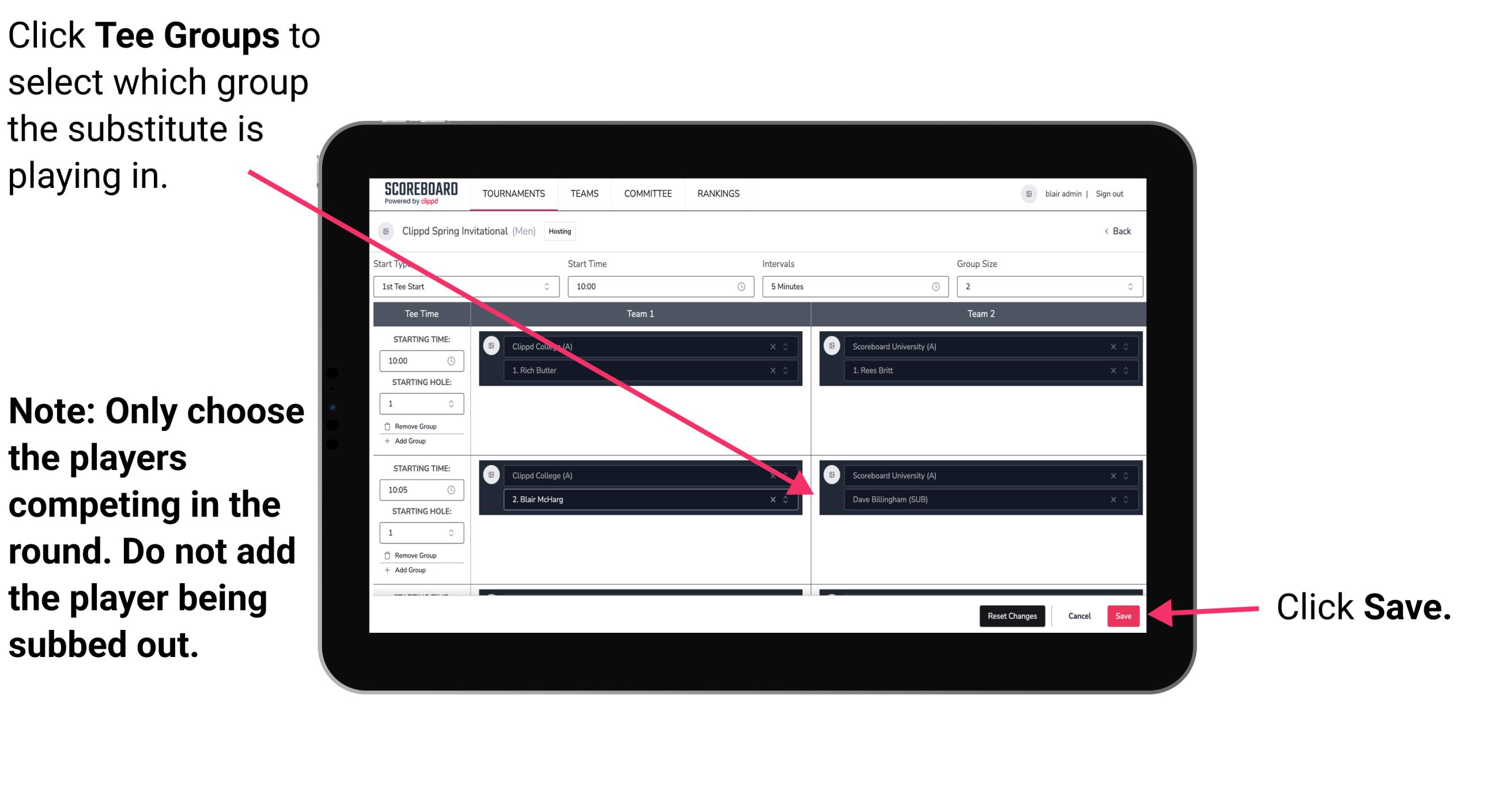Click the Save button
The height and width of the screenshot is (812, 1510).
pos(1122,616)
